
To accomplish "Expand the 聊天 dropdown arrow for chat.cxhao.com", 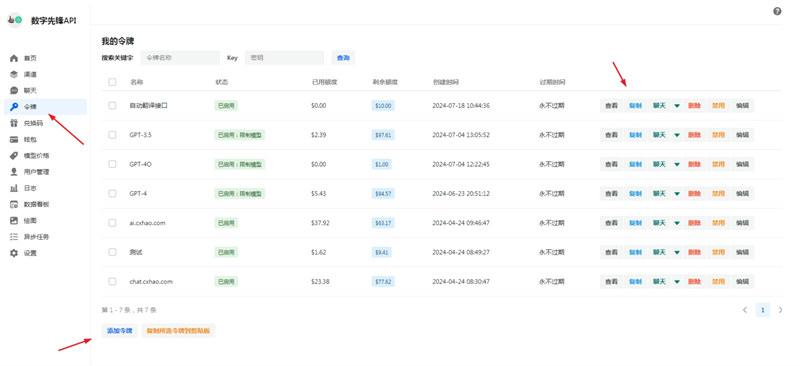I will (x=677, y=281).
